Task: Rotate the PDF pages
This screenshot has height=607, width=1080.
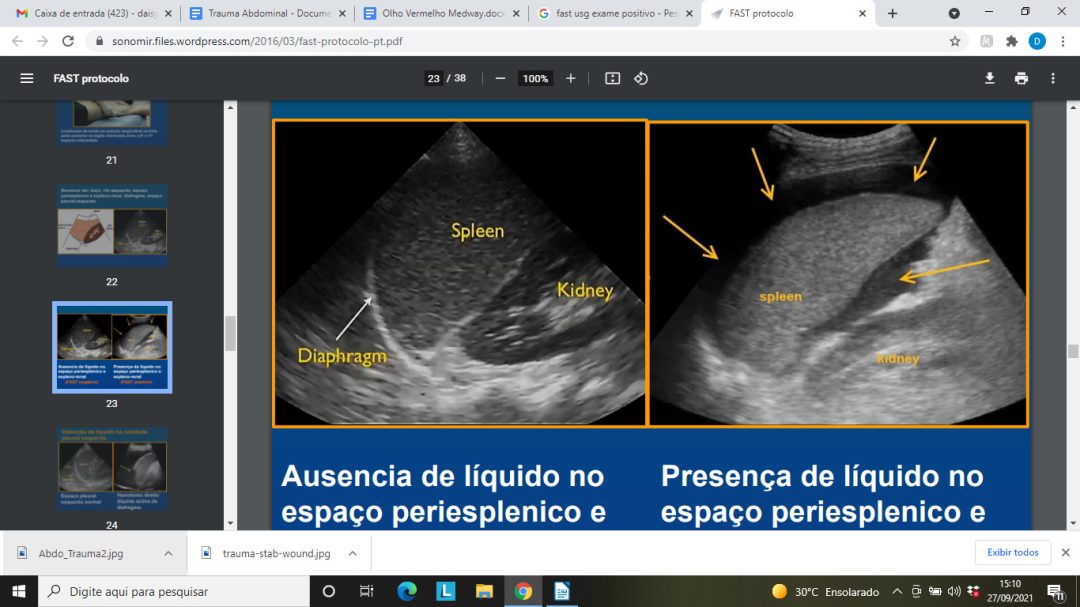Action: click(643, 78)
